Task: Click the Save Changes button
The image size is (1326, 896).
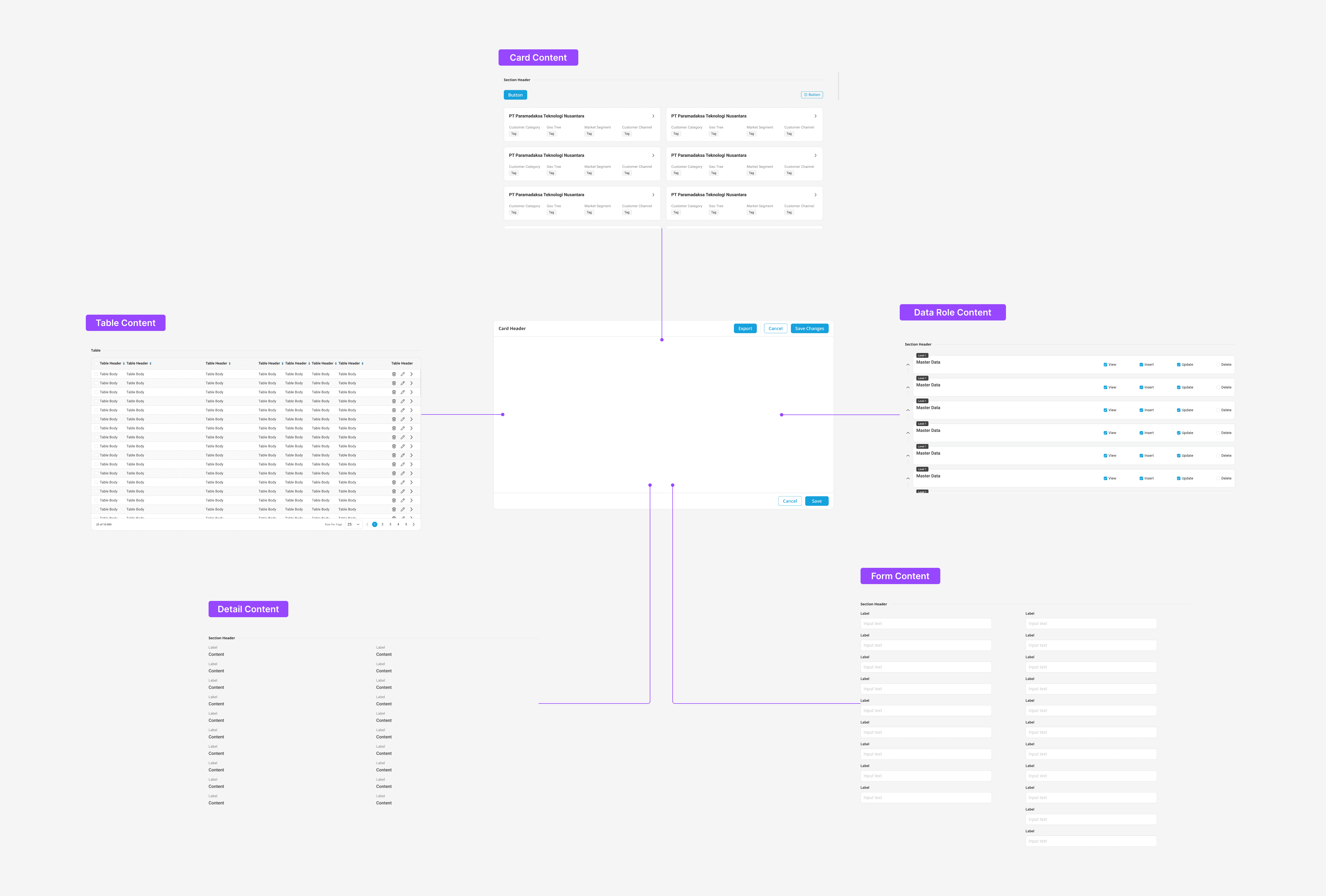Action: pos(809,328)
